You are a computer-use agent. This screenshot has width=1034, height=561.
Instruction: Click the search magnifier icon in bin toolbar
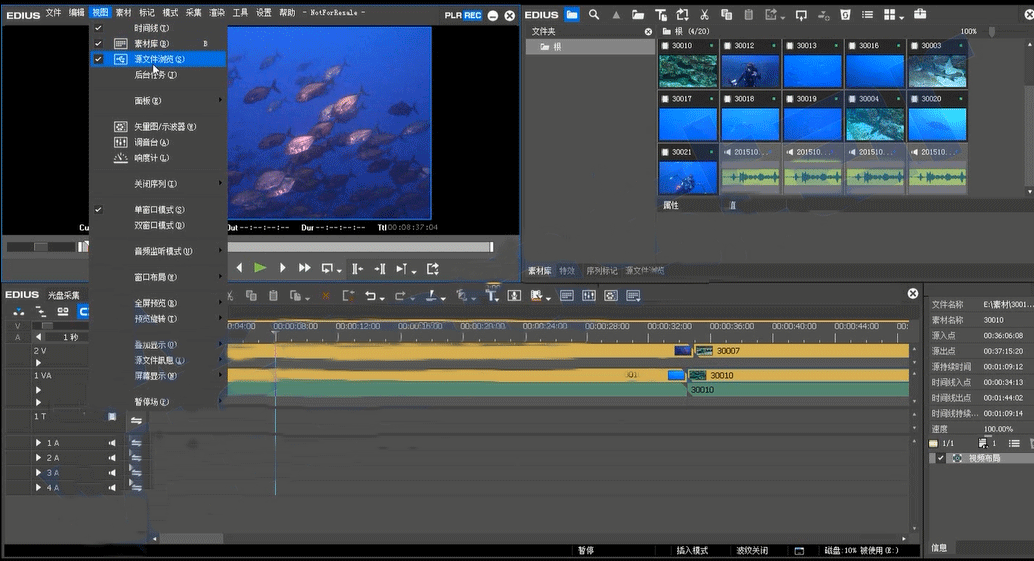pyautogui.click(x=594, y=15)
